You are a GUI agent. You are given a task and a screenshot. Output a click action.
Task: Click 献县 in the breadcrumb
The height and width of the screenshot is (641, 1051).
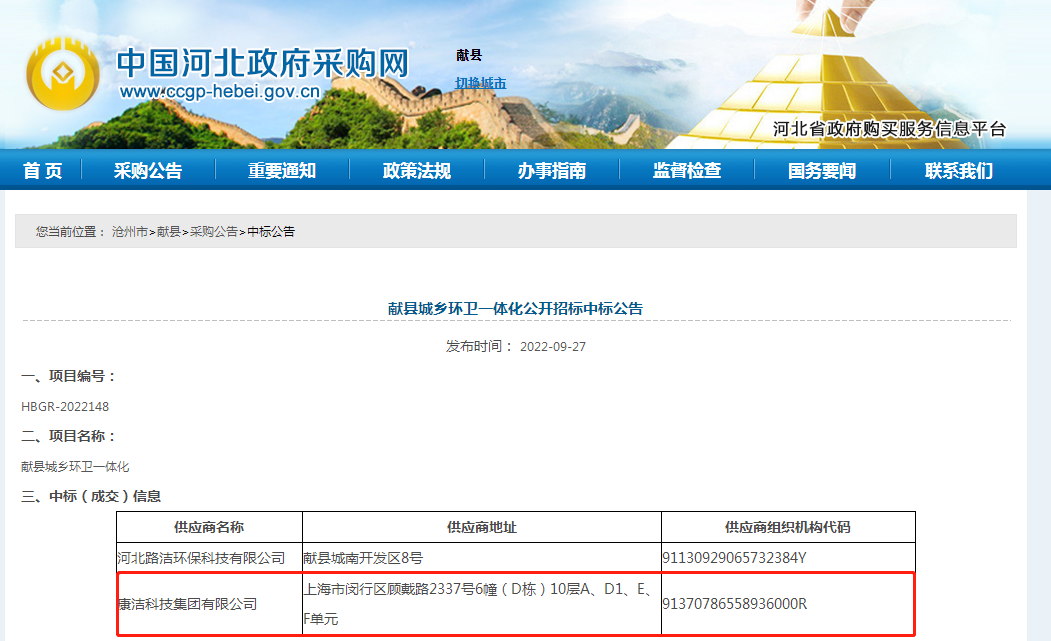click(169, 231)
